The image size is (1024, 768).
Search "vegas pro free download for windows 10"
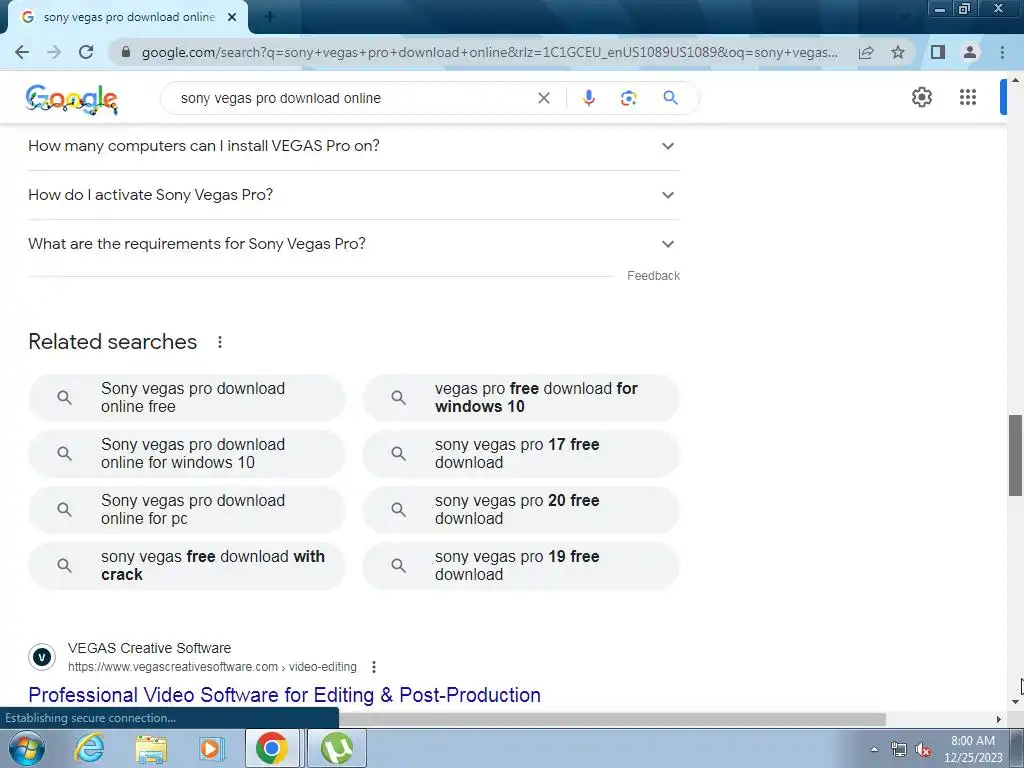click(x=520, y=397)
